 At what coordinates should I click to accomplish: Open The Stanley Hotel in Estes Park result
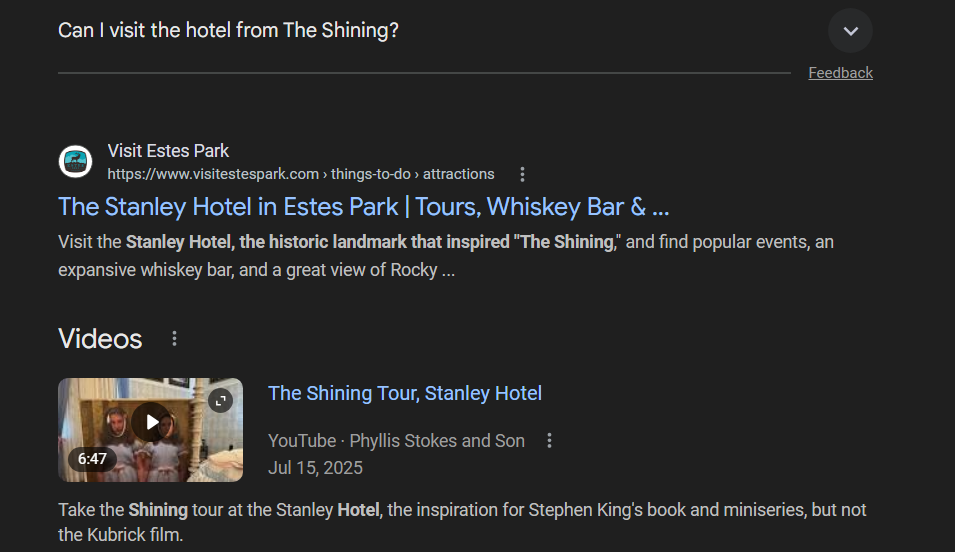[x=363, y=207]
